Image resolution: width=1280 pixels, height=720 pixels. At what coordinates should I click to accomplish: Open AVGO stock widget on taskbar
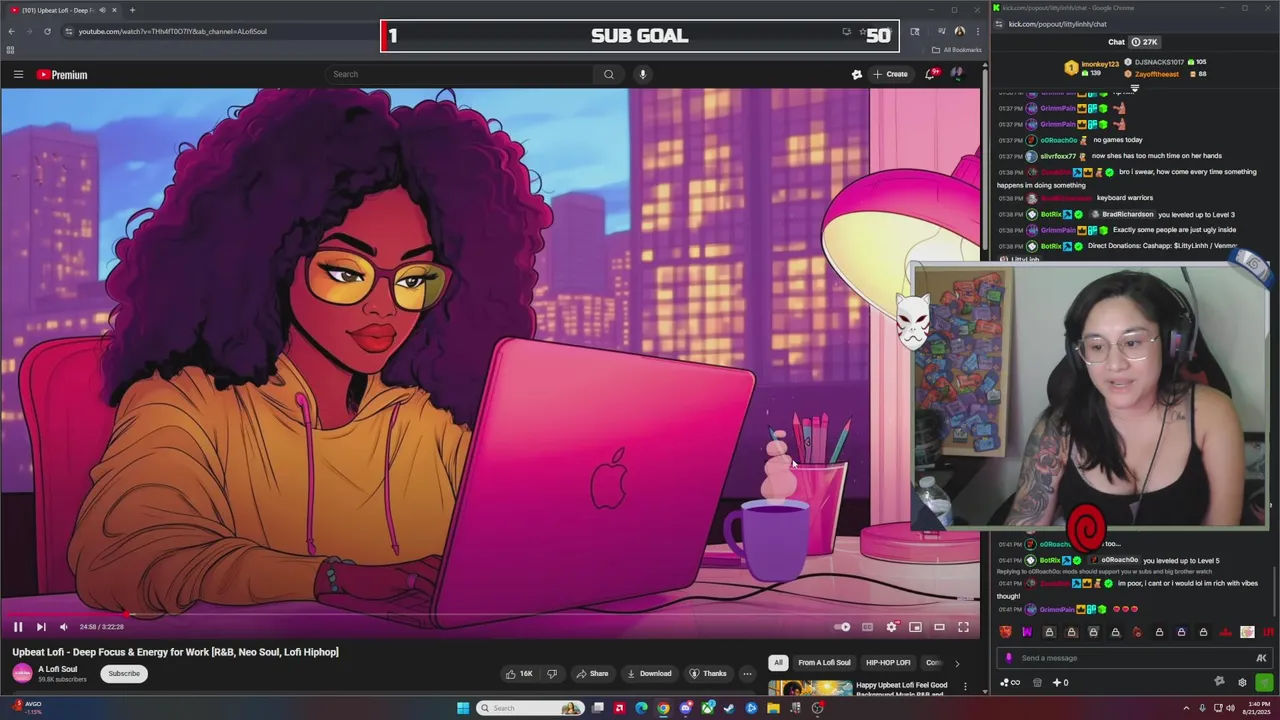tap(28, 707)
